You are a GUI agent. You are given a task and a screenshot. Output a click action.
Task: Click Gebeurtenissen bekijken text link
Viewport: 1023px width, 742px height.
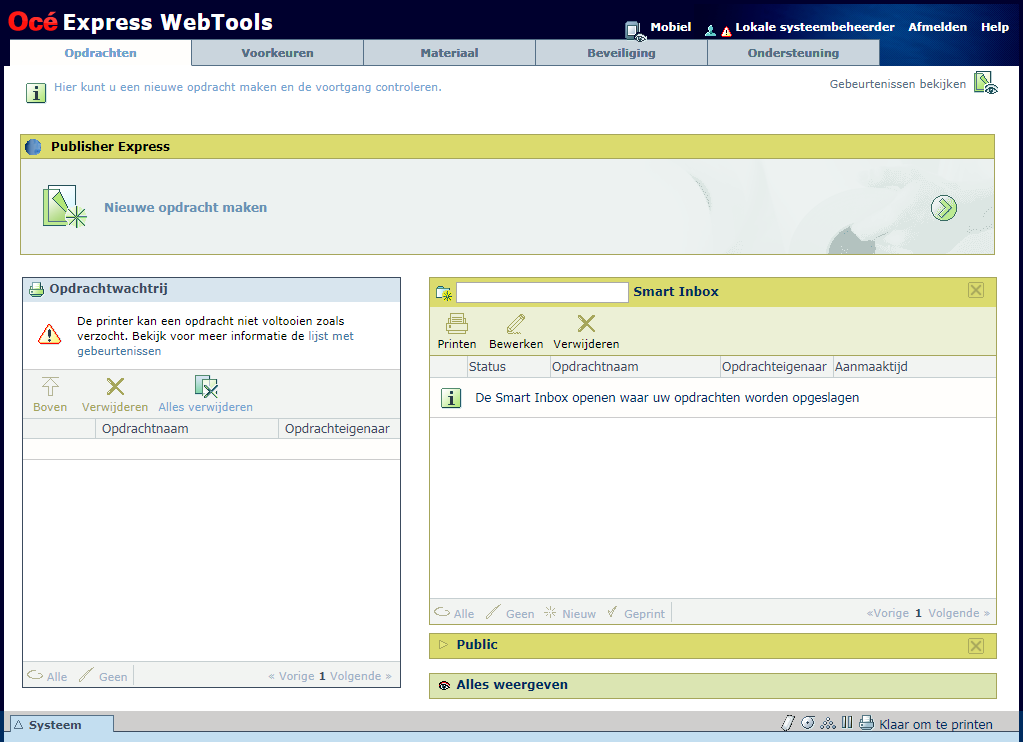pyautogui.click(x=898, y=84)
